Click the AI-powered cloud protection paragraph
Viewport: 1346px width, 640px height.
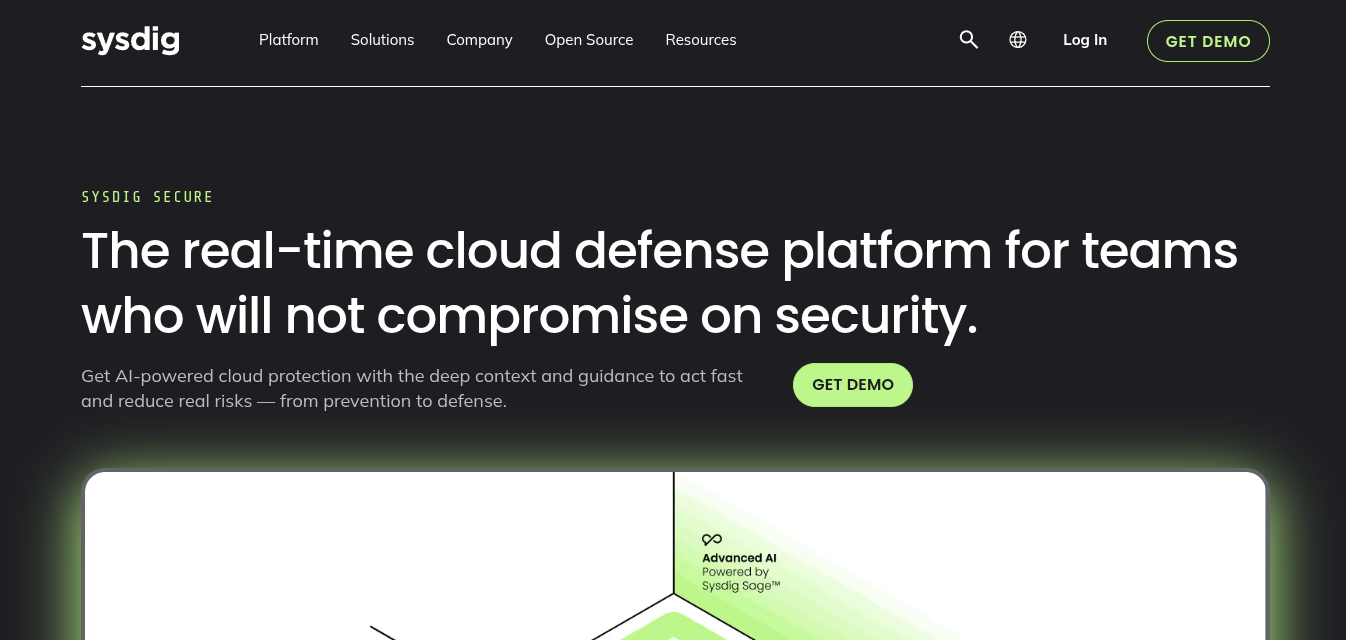[412, 389]
